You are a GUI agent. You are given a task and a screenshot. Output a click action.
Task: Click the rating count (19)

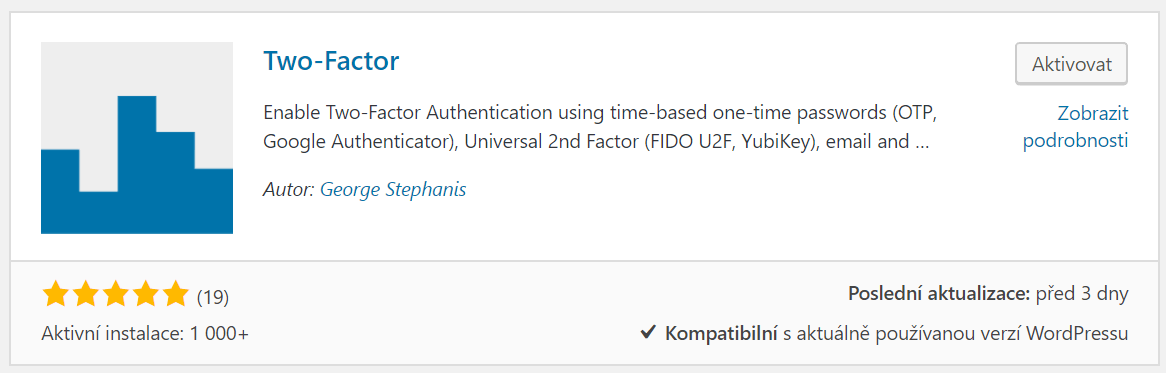[x=213, y=298]
